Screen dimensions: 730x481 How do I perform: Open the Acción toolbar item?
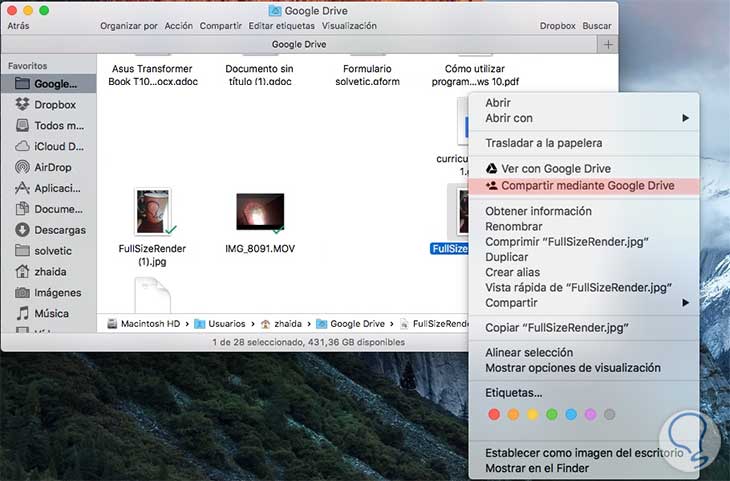(x=179, y=26)
